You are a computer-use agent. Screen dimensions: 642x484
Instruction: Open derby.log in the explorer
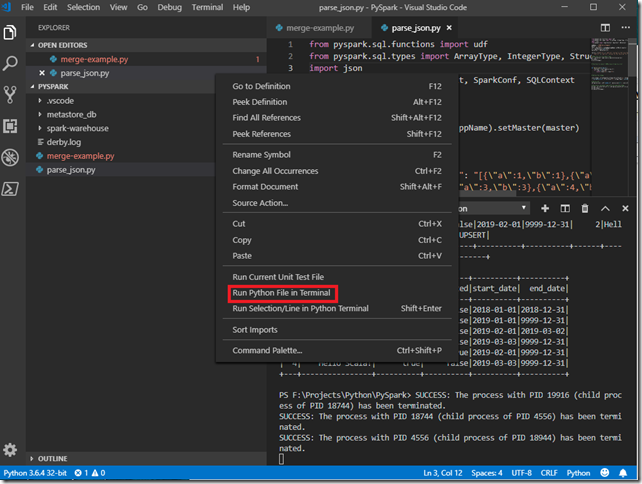(64, 142)
